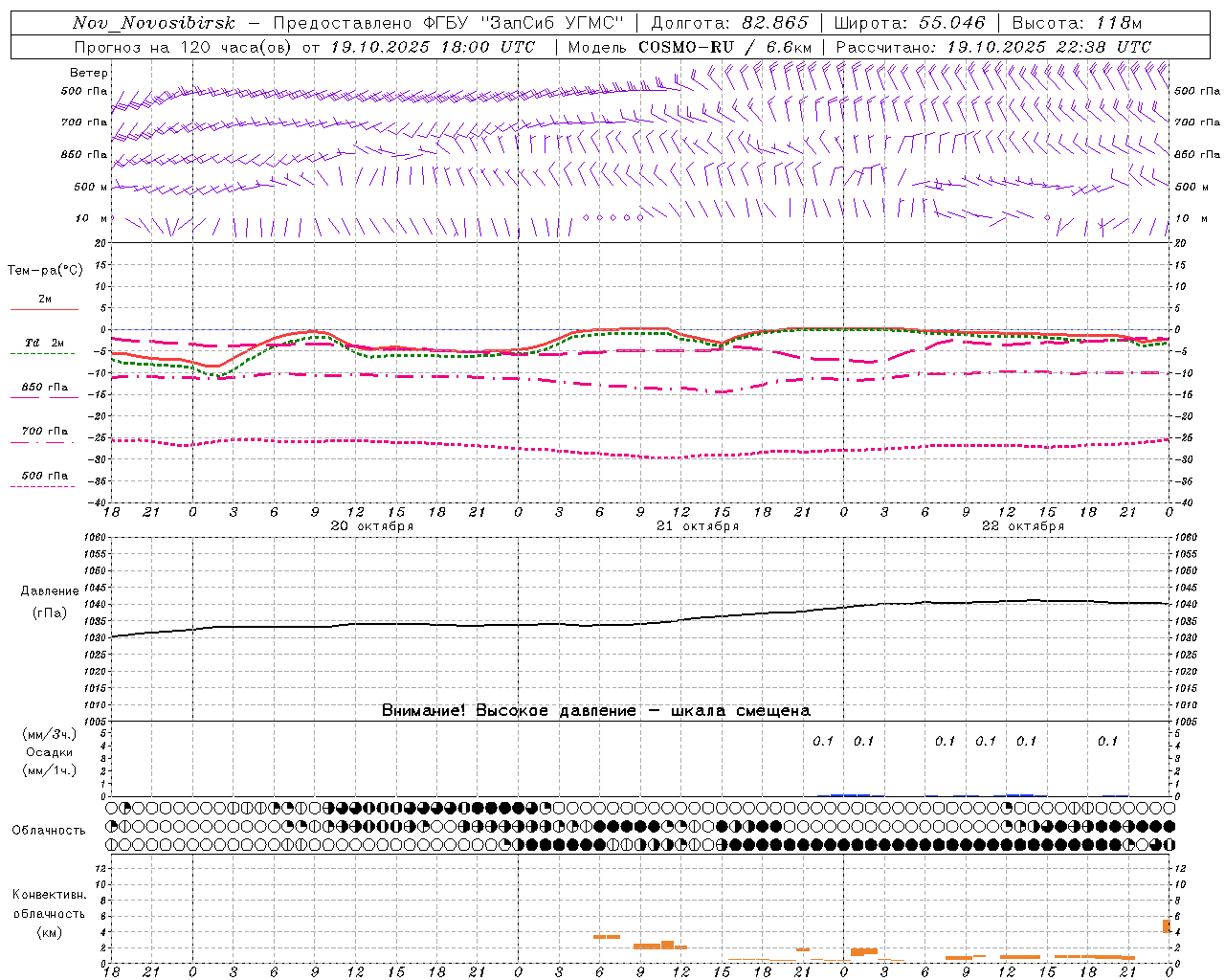Select the Высота: 118м label
The image size is (1225, 980).
tap(1077, 23)
